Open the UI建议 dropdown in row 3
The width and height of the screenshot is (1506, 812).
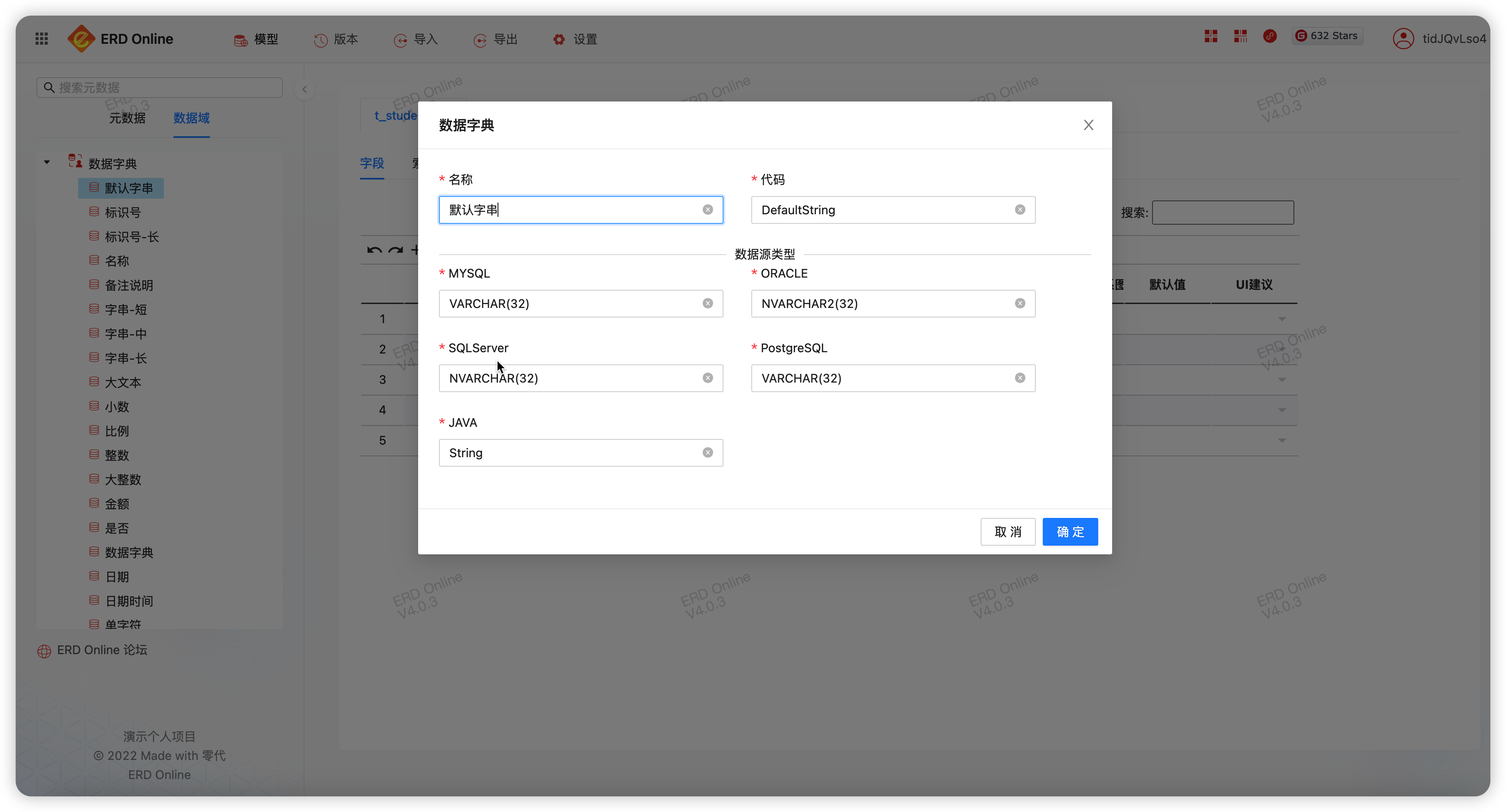[1281, 380]
